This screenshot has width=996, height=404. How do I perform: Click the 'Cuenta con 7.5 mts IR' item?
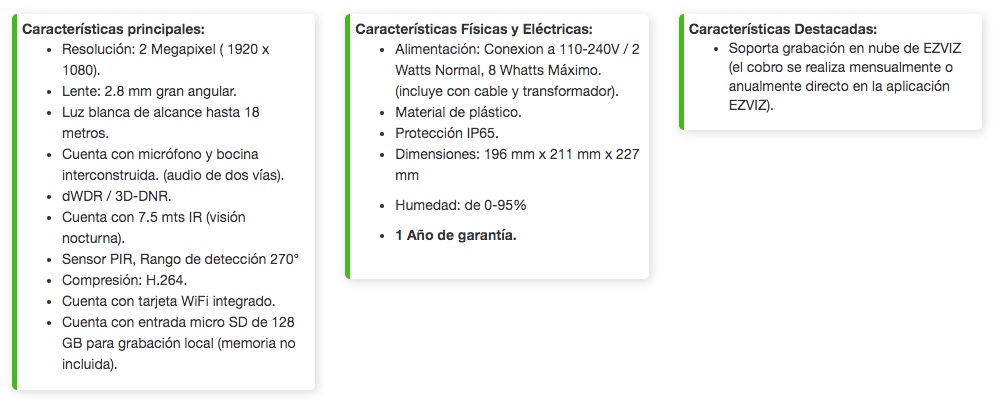pos(154,227)
